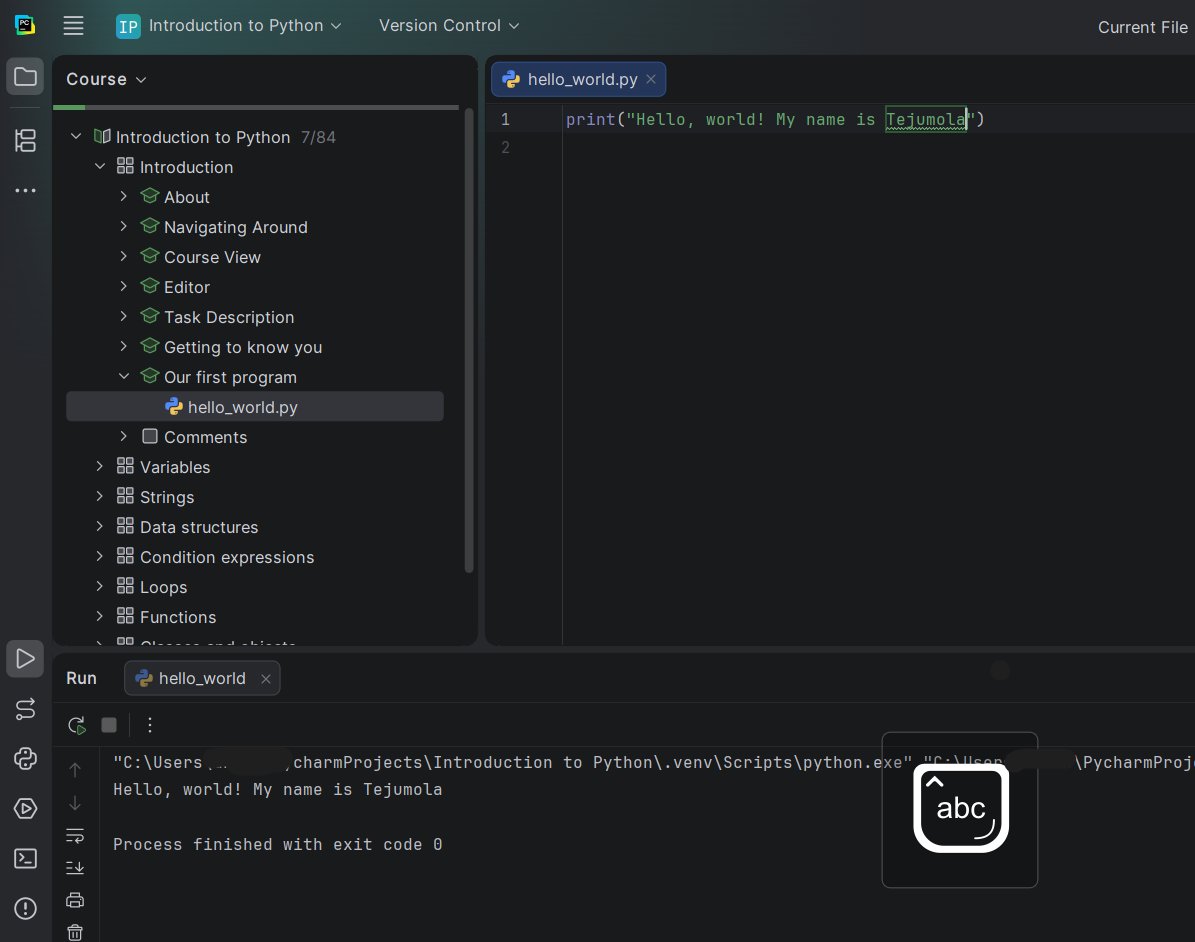Image resolution: width=1195 pixels, height=942 pixels.
Task: Open the Terminal tool window
Action: (25, 859)
